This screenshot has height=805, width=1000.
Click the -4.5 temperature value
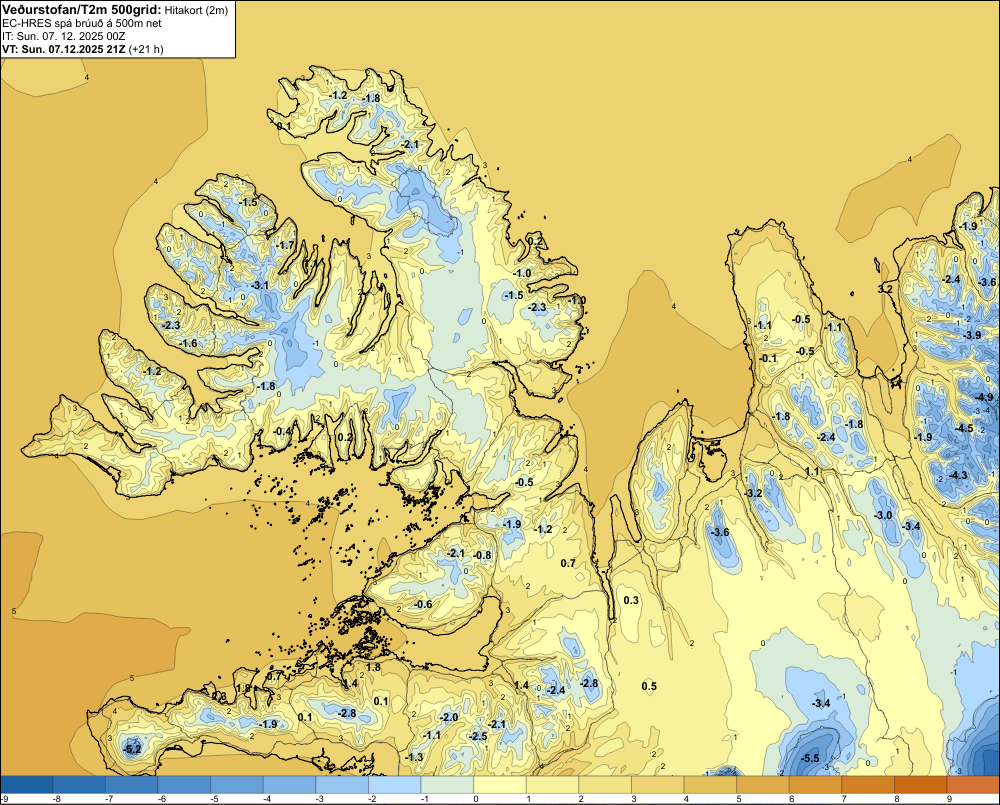point(964,429)
